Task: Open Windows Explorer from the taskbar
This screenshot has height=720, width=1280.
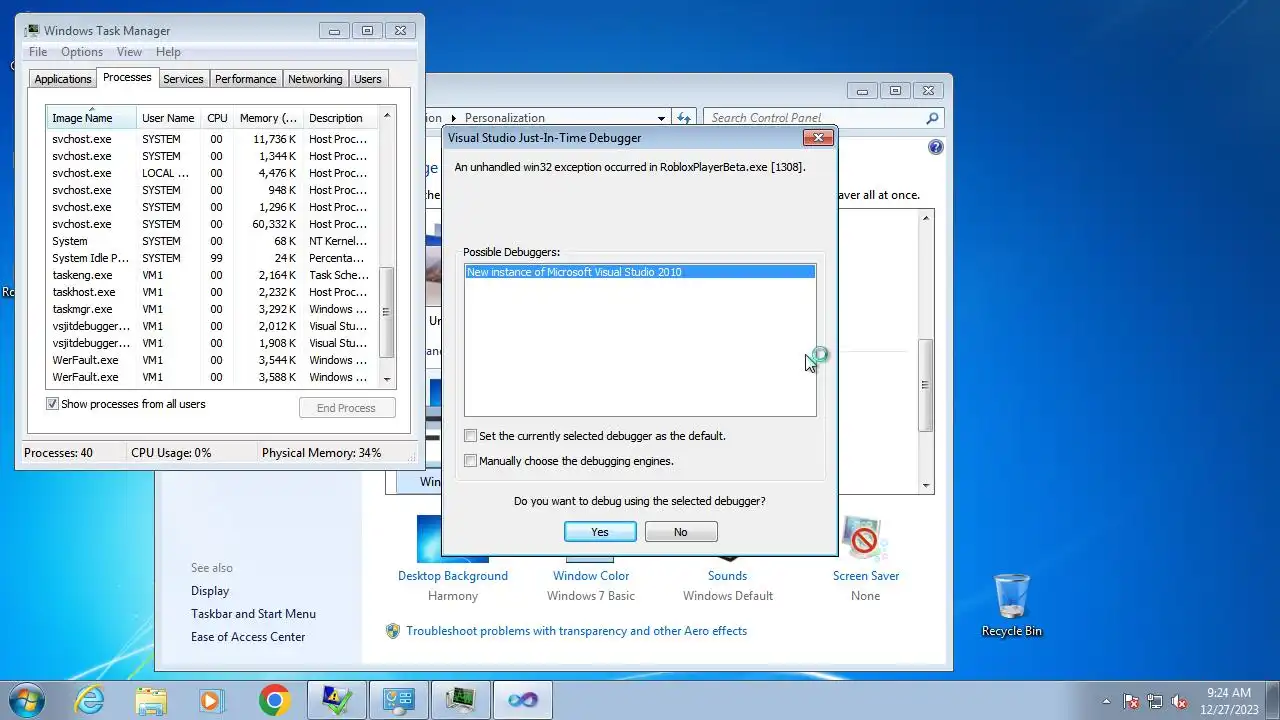Action: (x=152, y=700)
